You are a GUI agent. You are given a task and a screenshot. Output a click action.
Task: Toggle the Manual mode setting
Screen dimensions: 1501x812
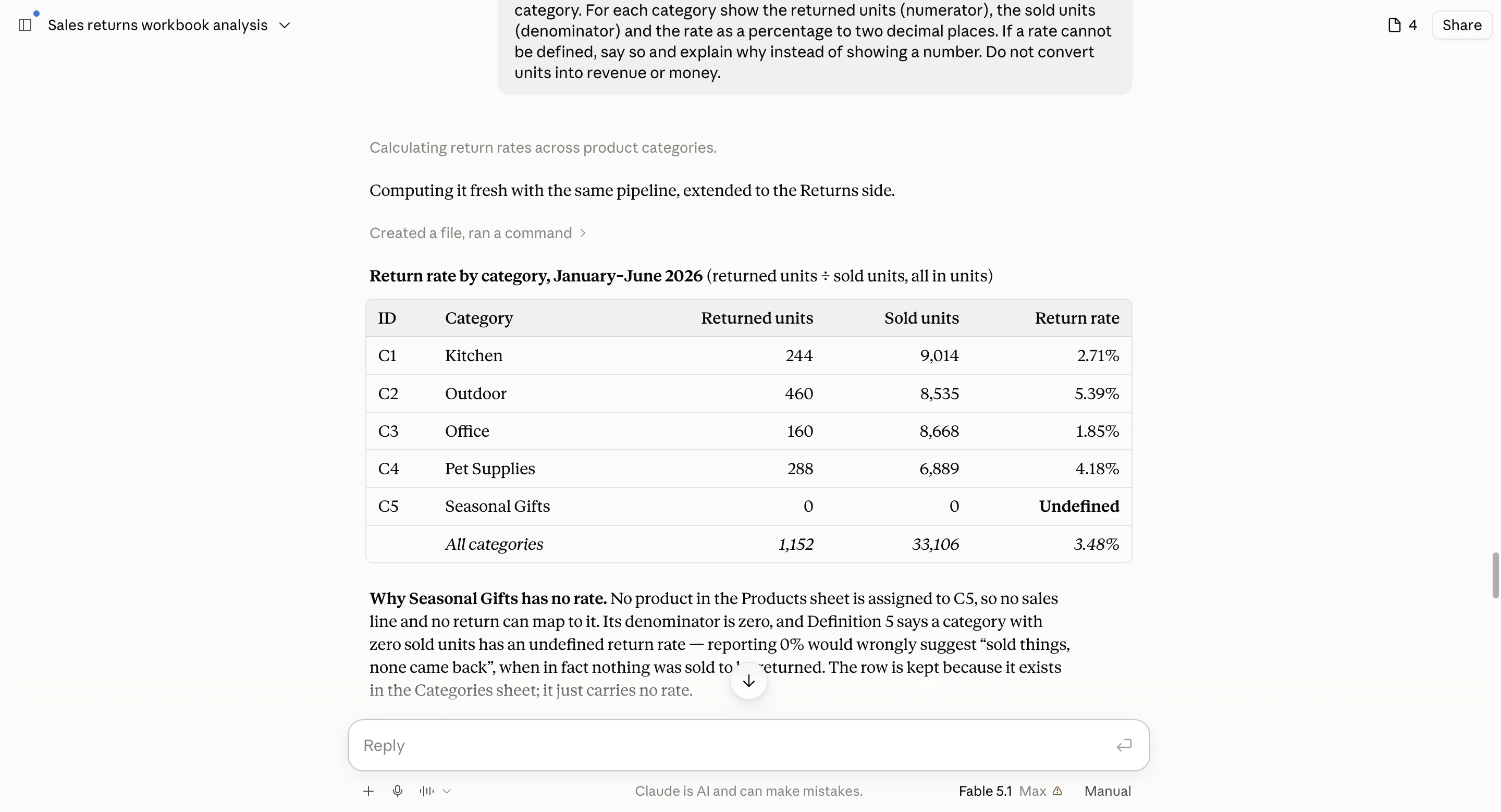tap(1107, 791)
